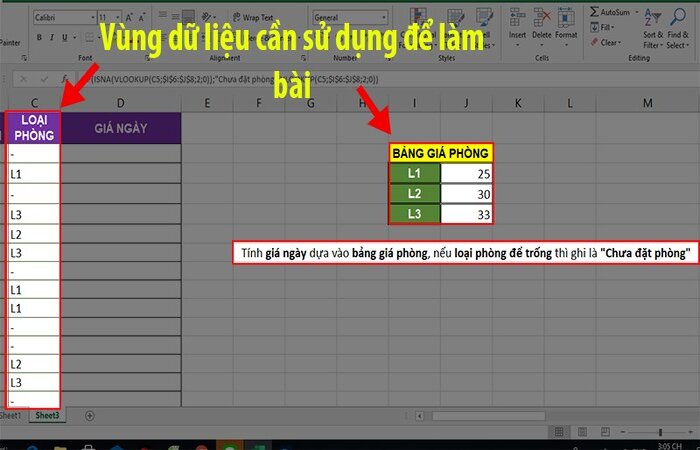Confirm the formula with the checkmark icon
The height and width of the screenshot is (450, 700).
click(44, 79)
